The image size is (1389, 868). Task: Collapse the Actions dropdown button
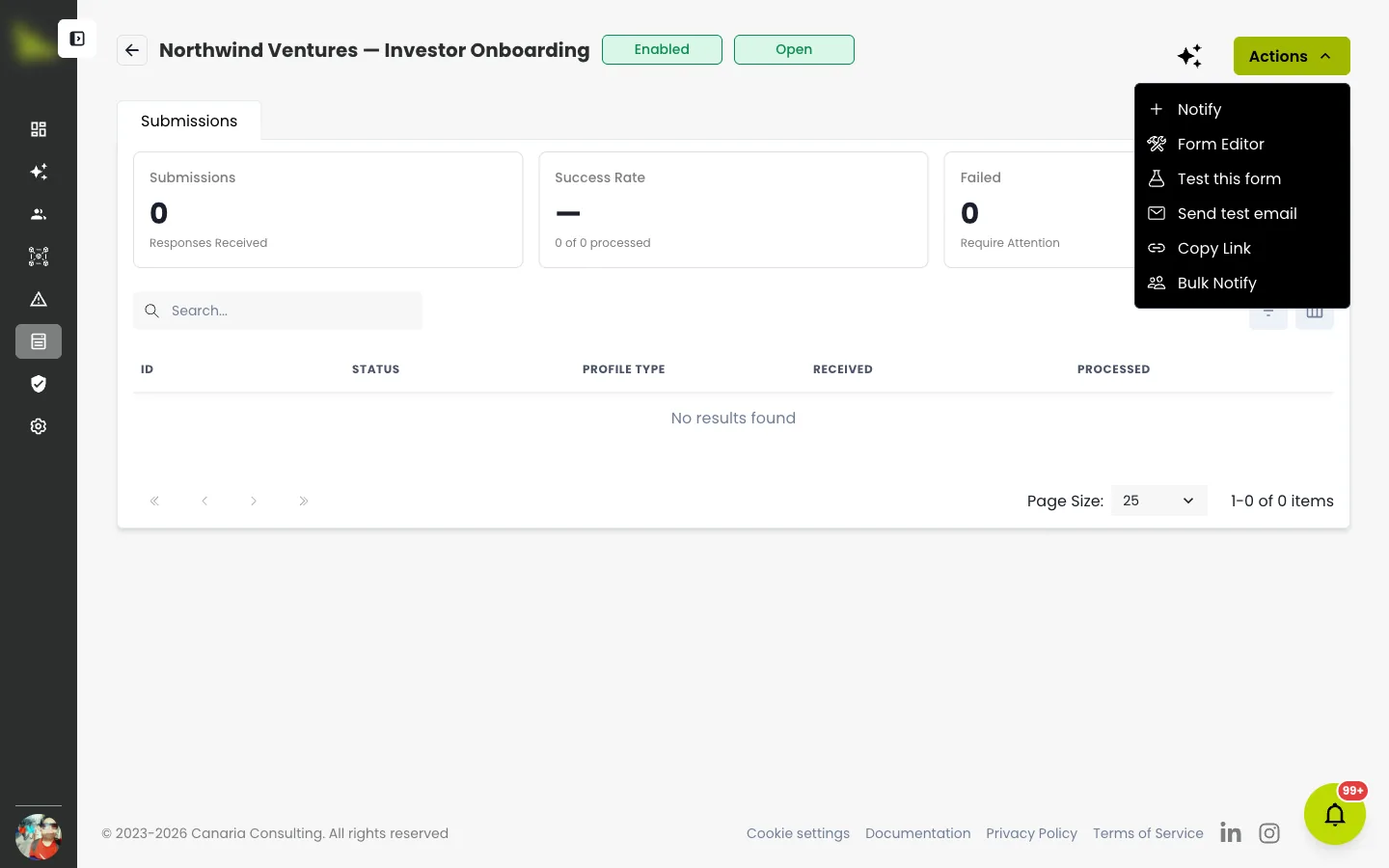pyautogui.click(x=1292, y=56)
